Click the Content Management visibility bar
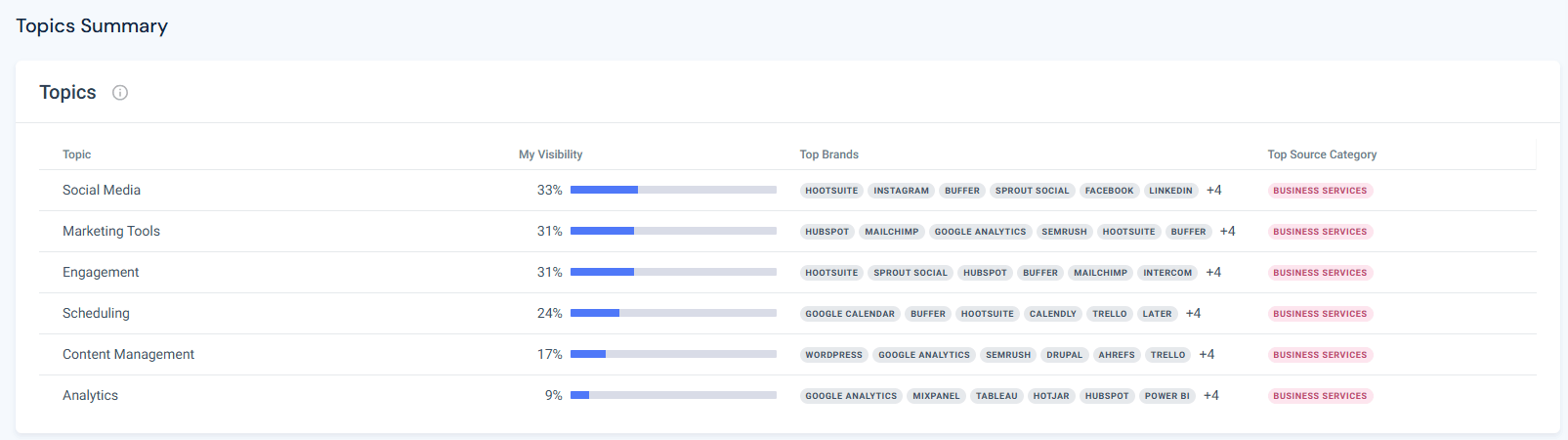This screenshot has height=440, width=1568. [673, 354]
